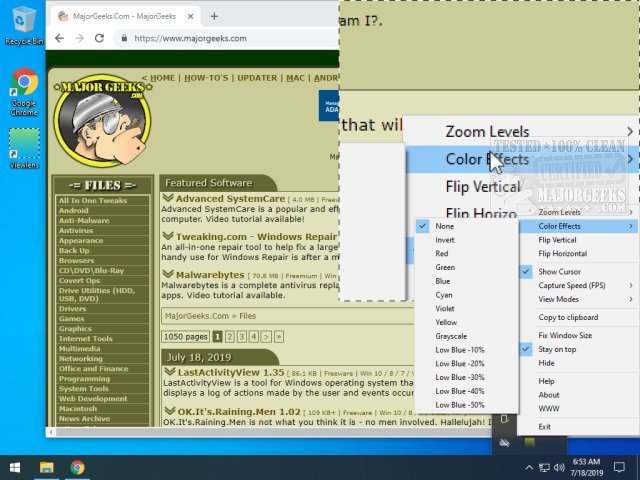Choose Fix Window Size
The height and width of the screenshot is (480, 640).
pyautogui.click(x=579, y=336)
